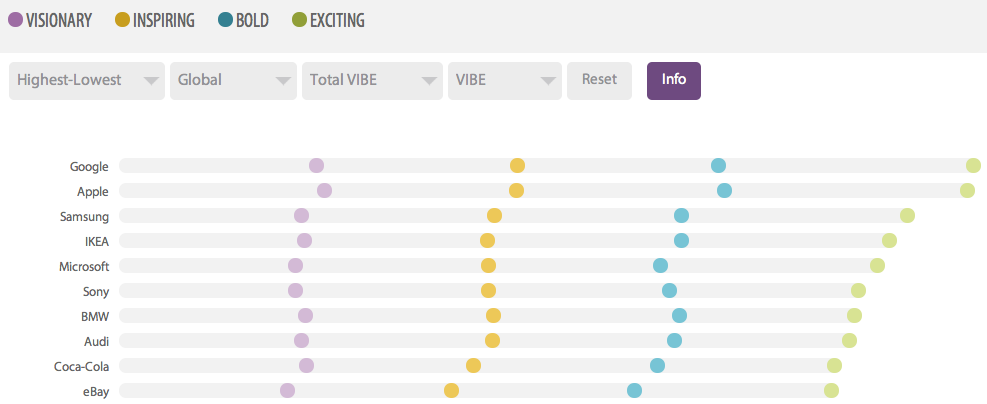Open the VIBE category dropdown
The image size is (987, 404).
click(x=505, y=81)
